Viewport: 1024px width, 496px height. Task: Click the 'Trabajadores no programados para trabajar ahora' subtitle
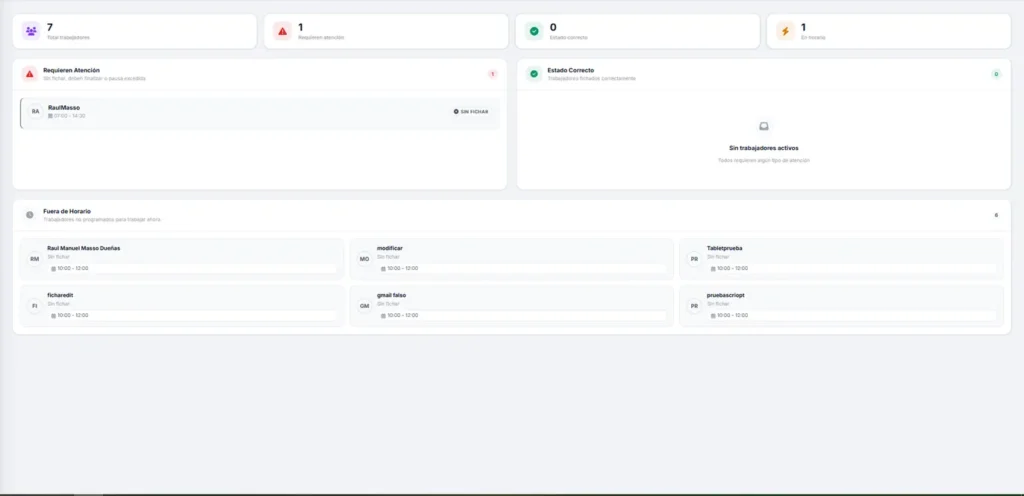tap(102, 220)
